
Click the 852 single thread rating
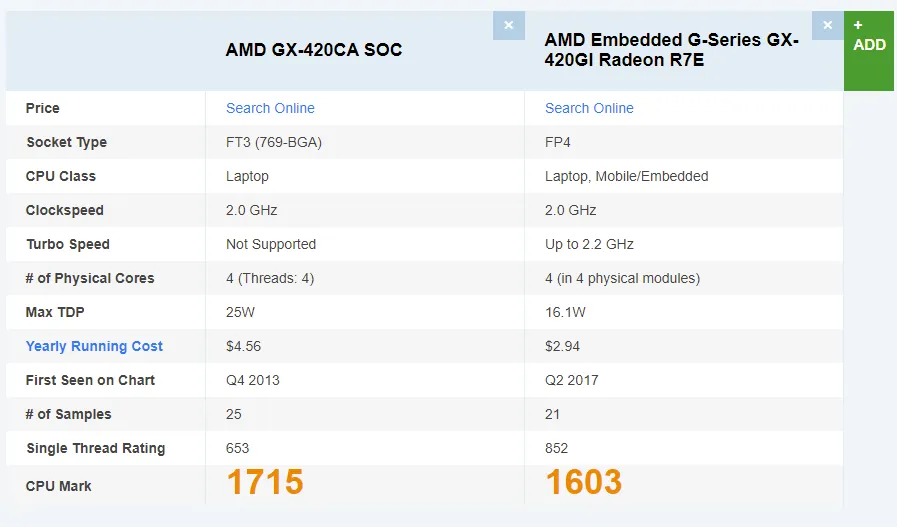click(x=557, y=448)
